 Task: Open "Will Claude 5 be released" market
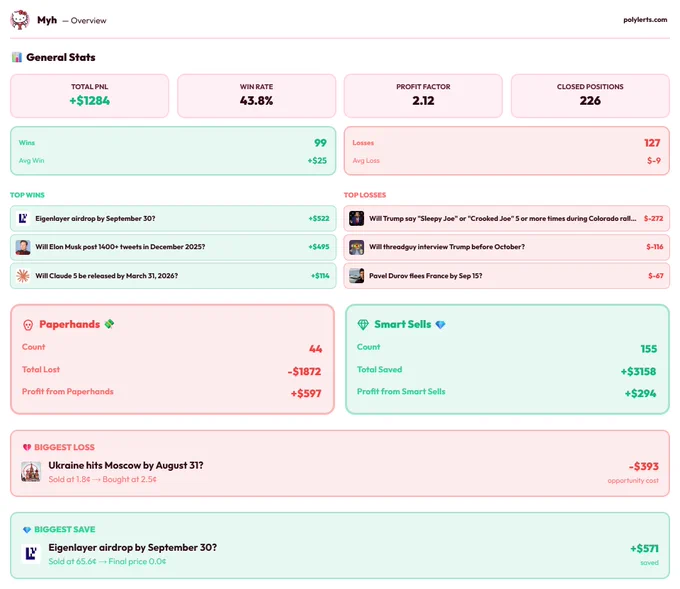pos(173,276)
